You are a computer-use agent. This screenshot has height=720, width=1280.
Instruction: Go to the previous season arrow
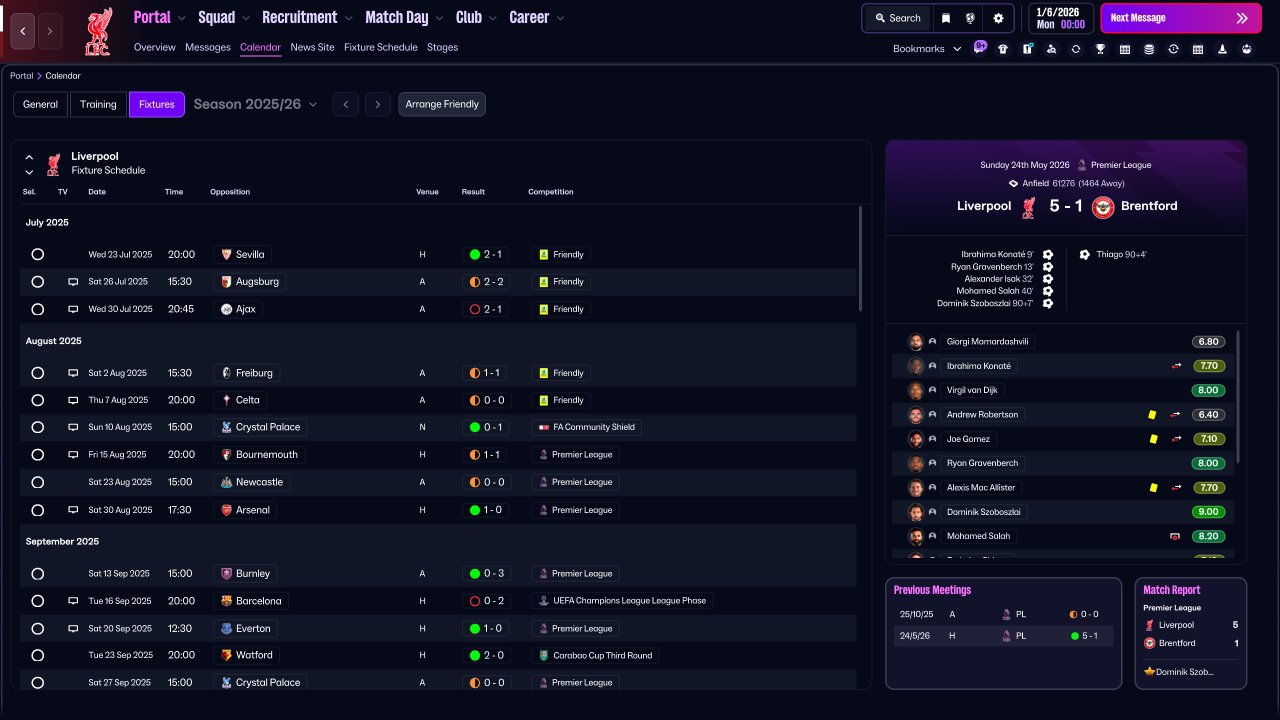coord(346,104)
